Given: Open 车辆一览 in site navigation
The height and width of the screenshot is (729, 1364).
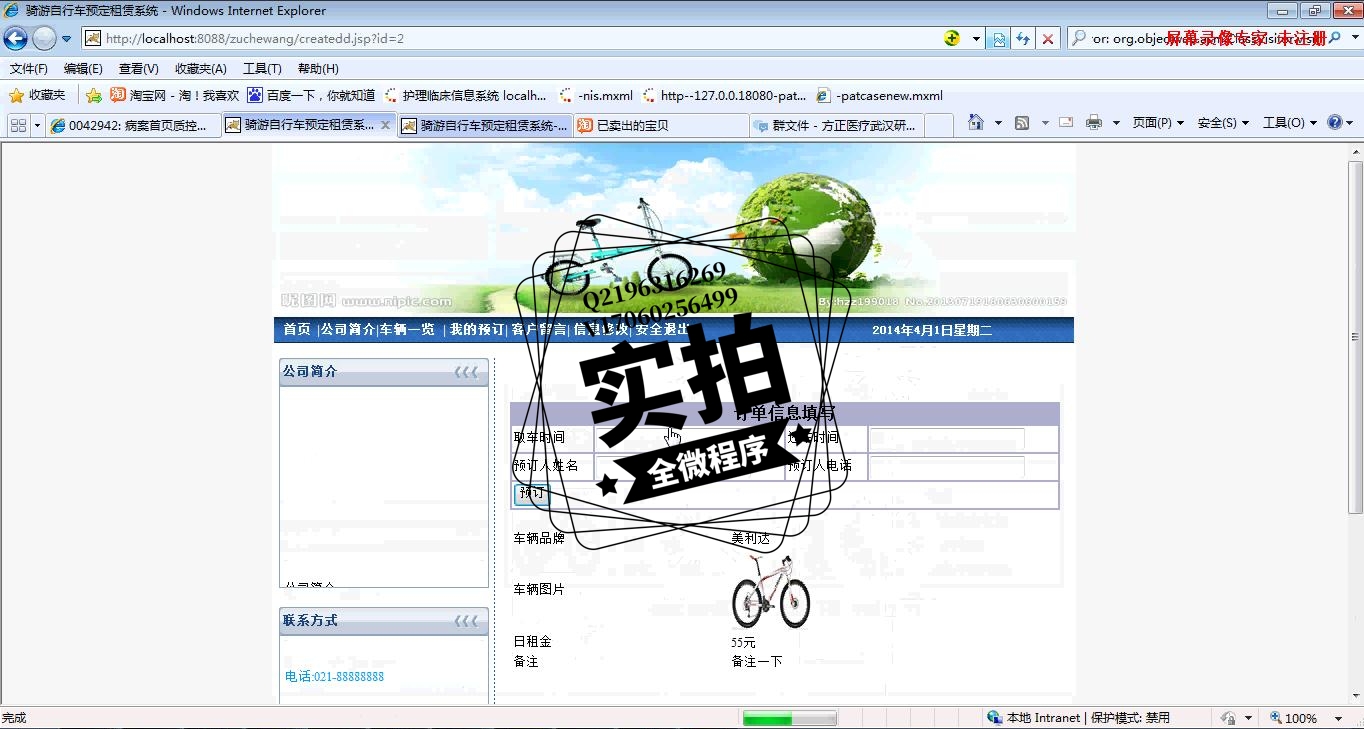Looking at the screenshot, I should (x=407, y=330).
